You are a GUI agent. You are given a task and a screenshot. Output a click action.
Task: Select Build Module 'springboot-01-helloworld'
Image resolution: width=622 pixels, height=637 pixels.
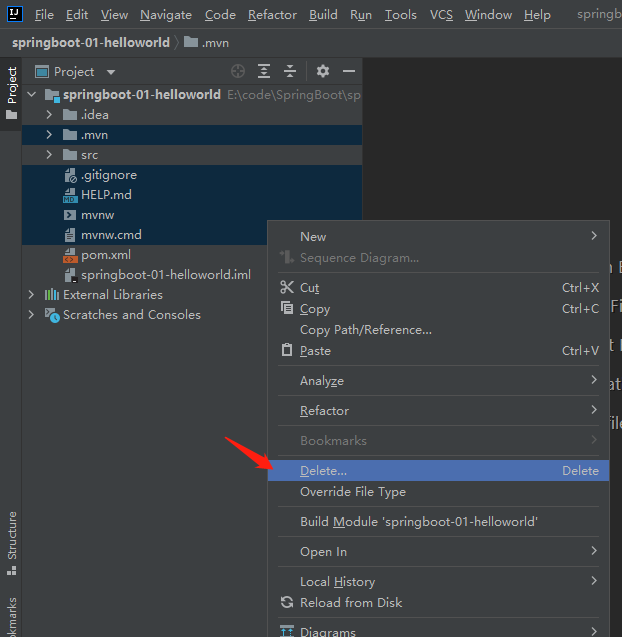[x=438, y=522]
